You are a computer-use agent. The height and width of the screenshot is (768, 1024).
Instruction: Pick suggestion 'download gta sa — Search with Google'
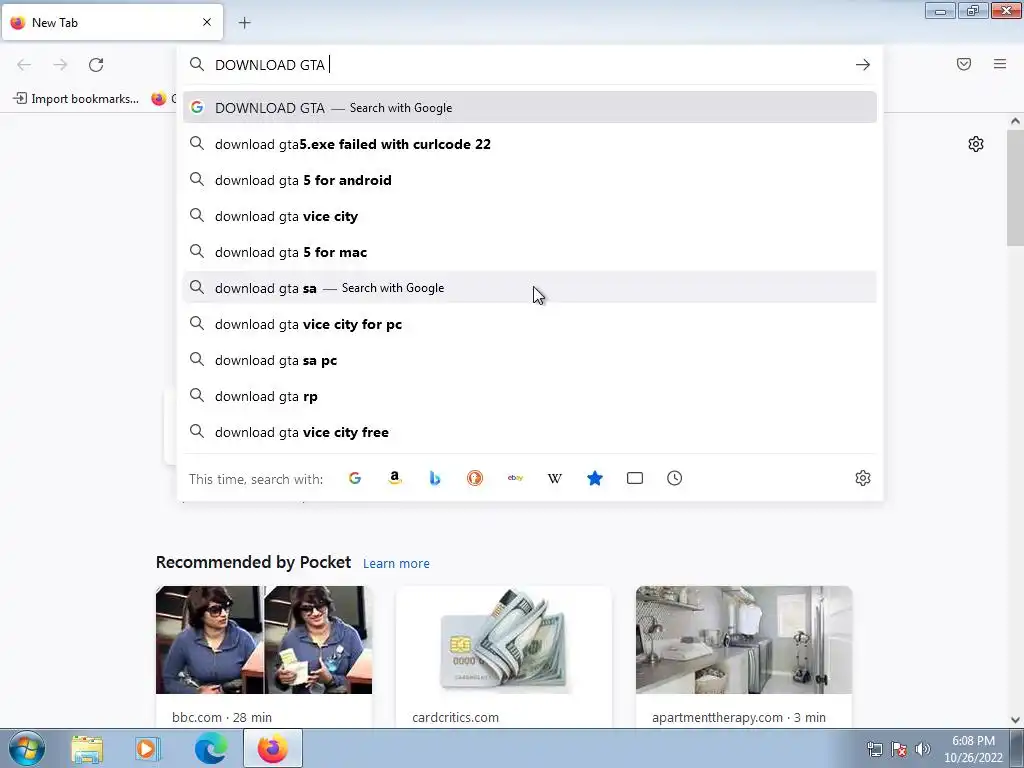point(530,288)
